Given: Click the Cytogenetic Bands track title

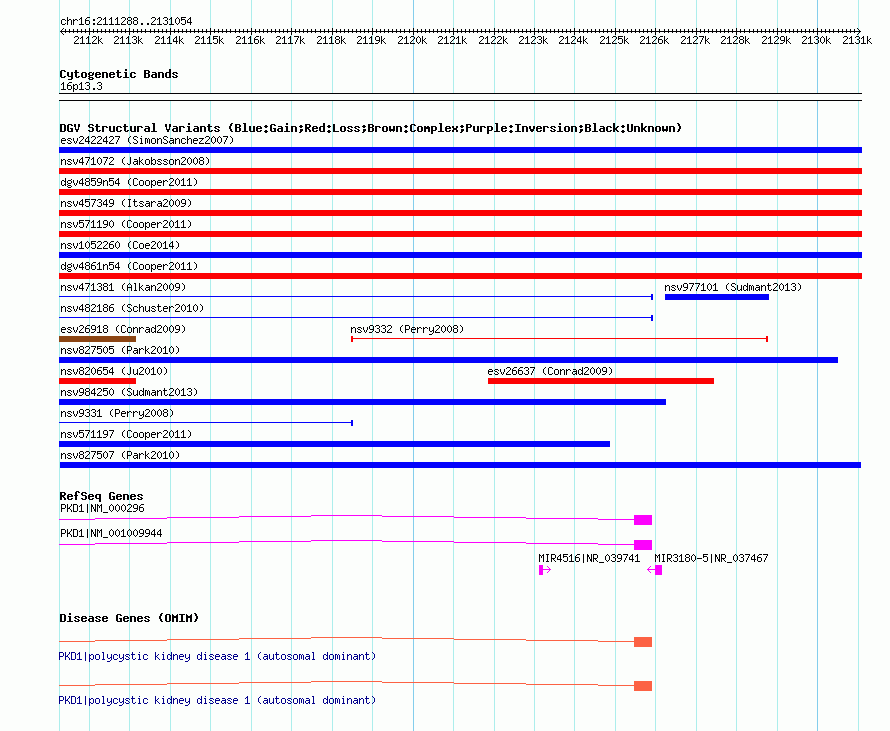Looking at the screenshot, I should [119, 74].
